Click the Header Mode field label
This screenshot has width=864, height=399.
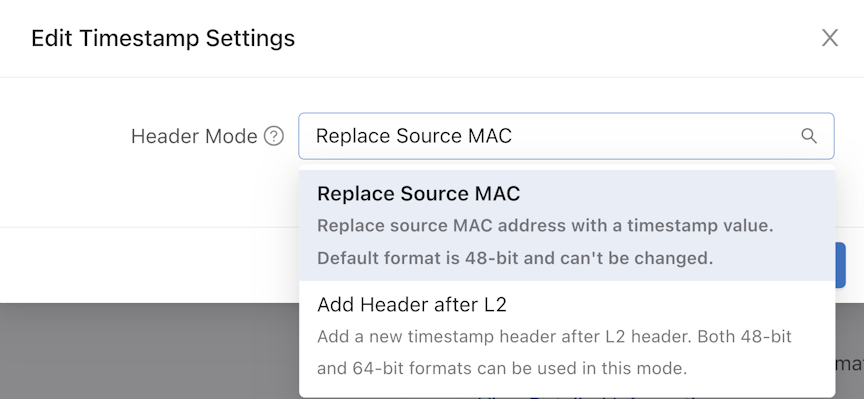tap(194, 136)
